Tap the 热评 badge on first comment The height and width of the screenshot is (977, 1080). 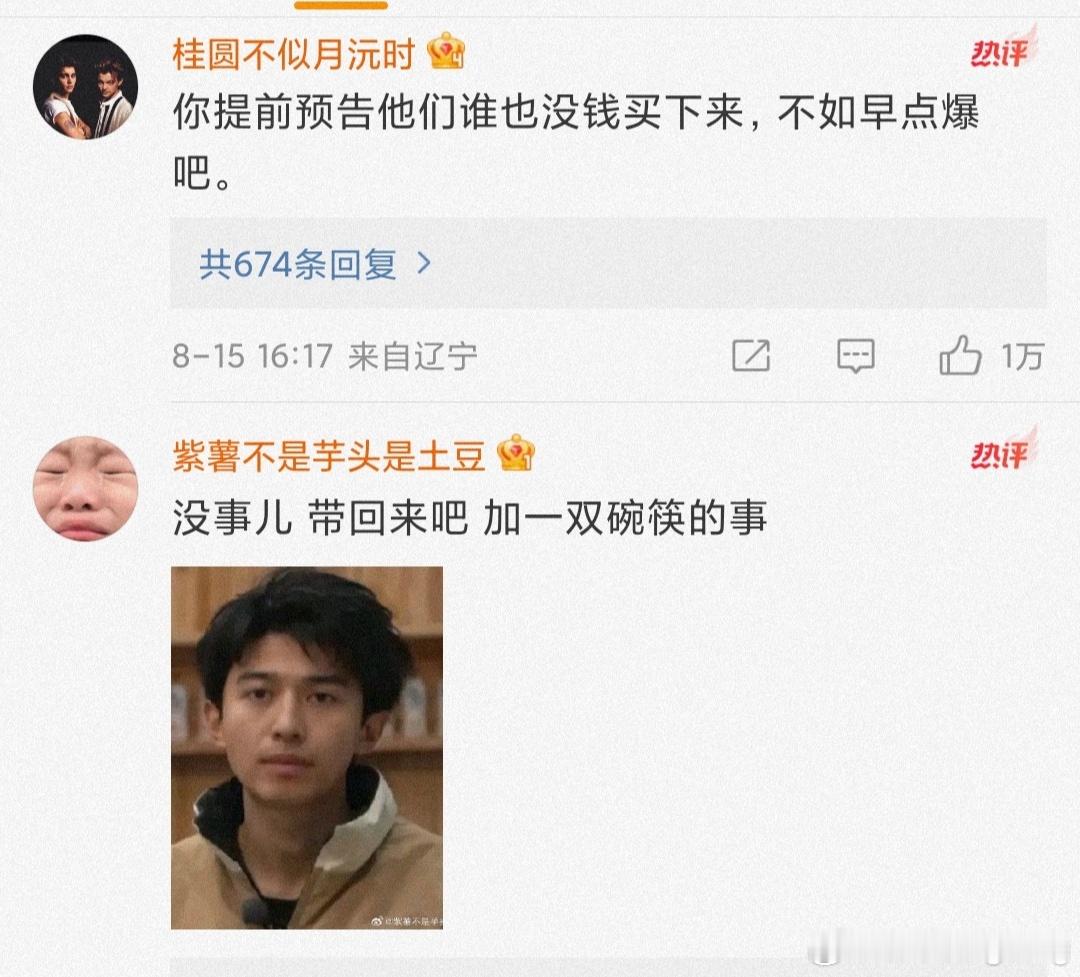[1003, 48]
